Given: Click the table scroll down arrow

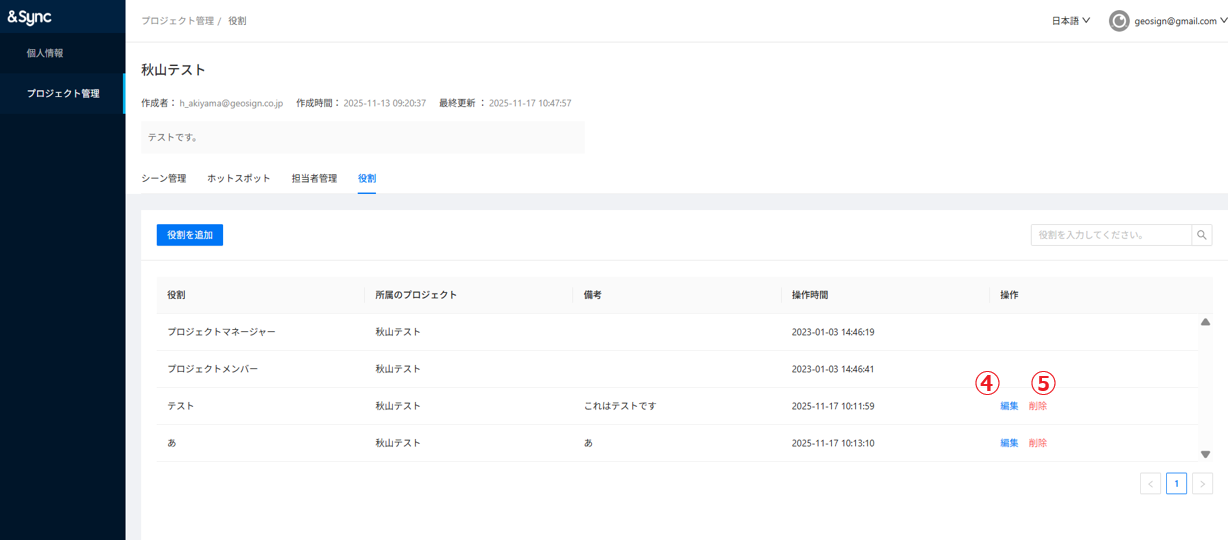Looking at the screenshot, I should coord(1205,454).
